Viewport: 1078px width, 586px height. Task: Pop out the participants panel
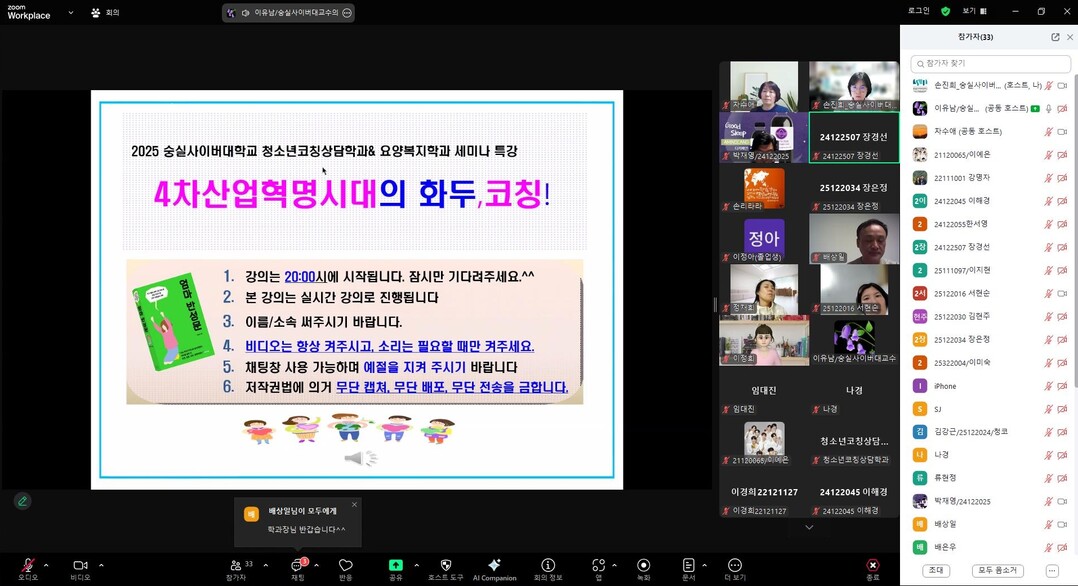(x=1055, y=37)
